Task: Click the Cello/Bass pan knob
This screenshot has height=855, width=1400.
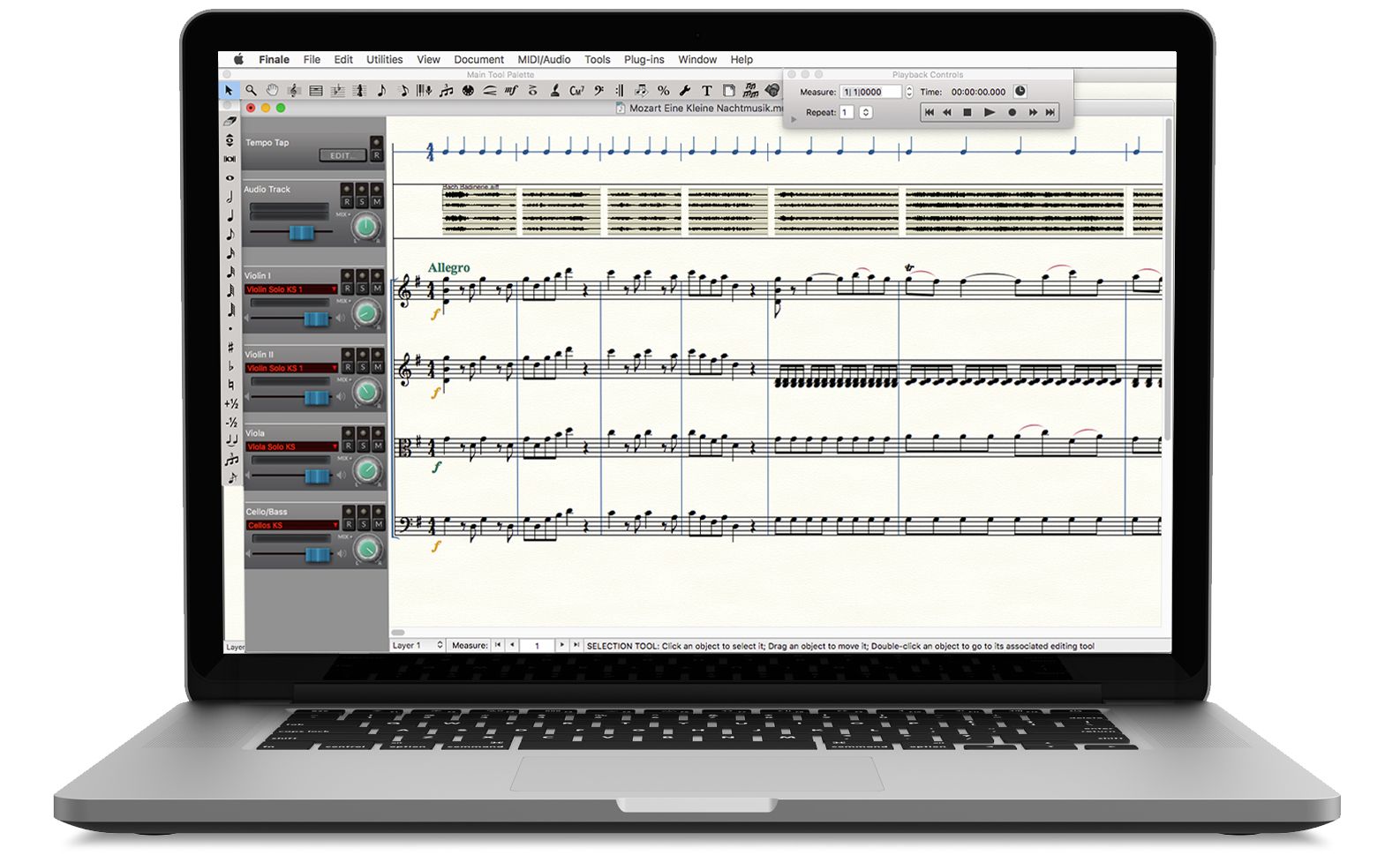Action: [x=367, y=549]
